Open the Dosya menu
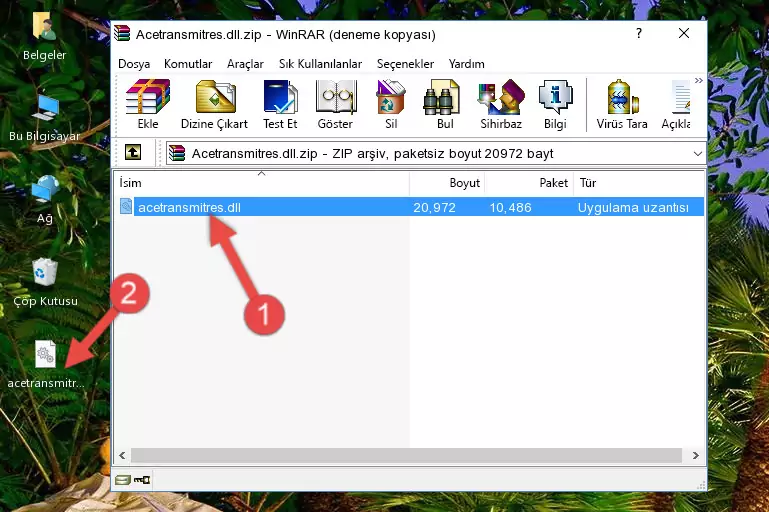This screenshot has height=512, width=769. [x=134, y=64]
